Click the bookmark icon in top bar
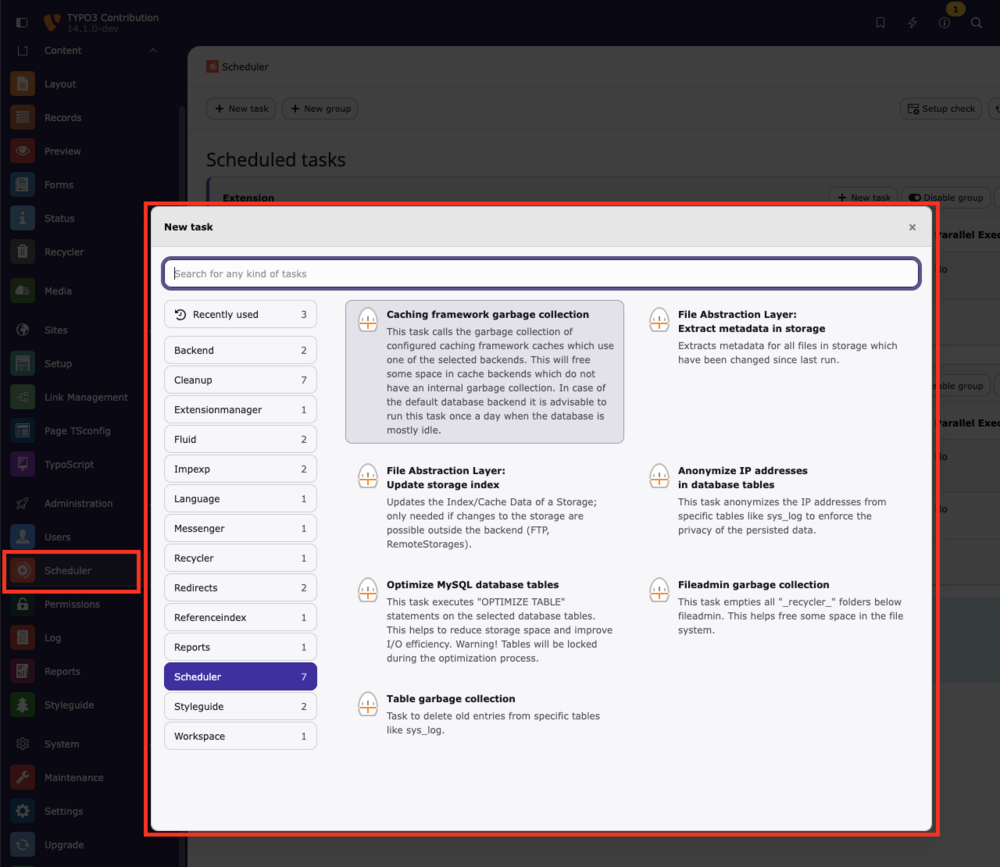The width and height of the screenshot is (1000, 867). (x=880, y=23)
